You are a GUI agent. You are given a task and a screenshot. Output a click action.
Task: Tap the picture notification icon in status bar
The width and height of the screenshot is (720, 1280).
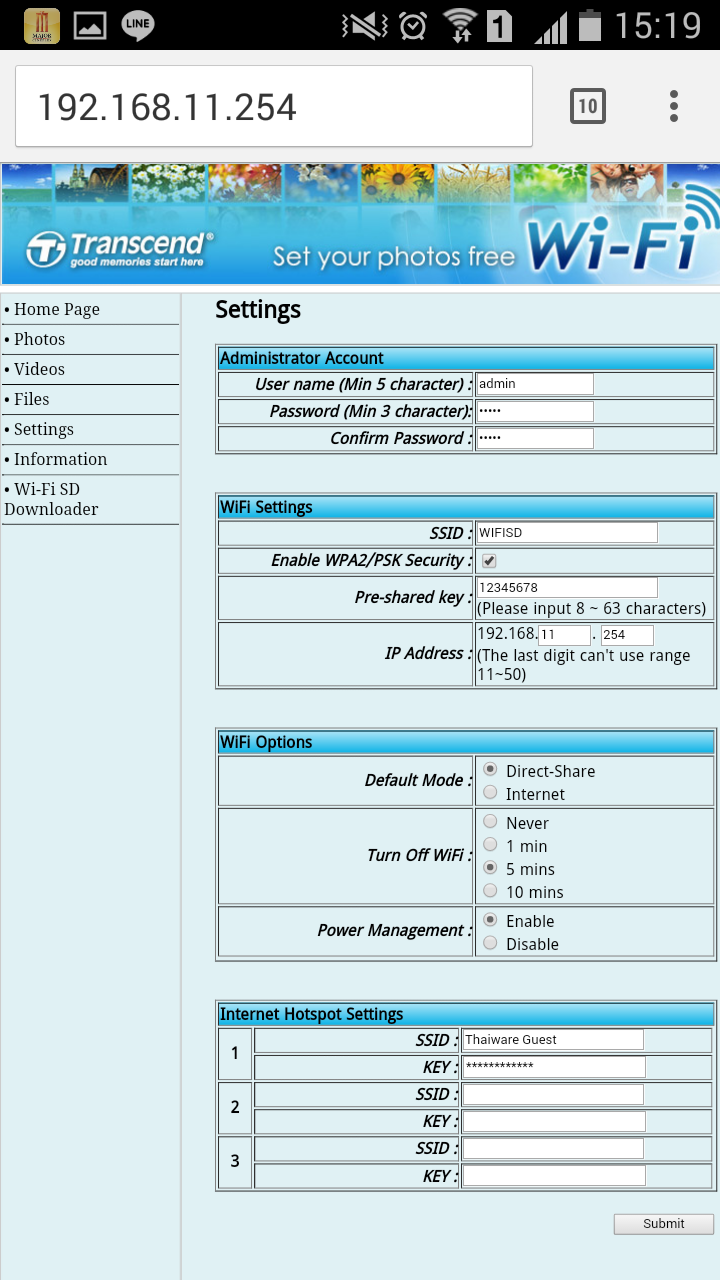tap(90, 25)
